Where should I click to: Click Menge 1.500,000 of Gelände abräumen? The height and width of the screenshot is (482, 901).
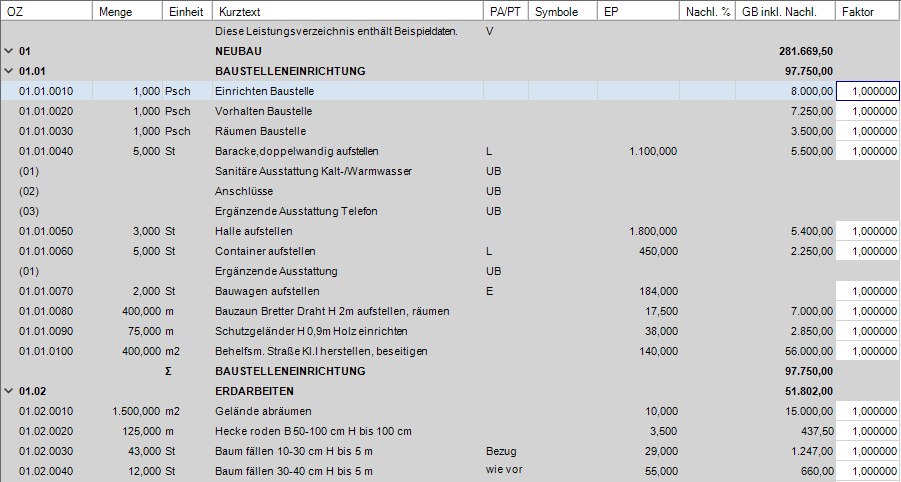(137, 411)
